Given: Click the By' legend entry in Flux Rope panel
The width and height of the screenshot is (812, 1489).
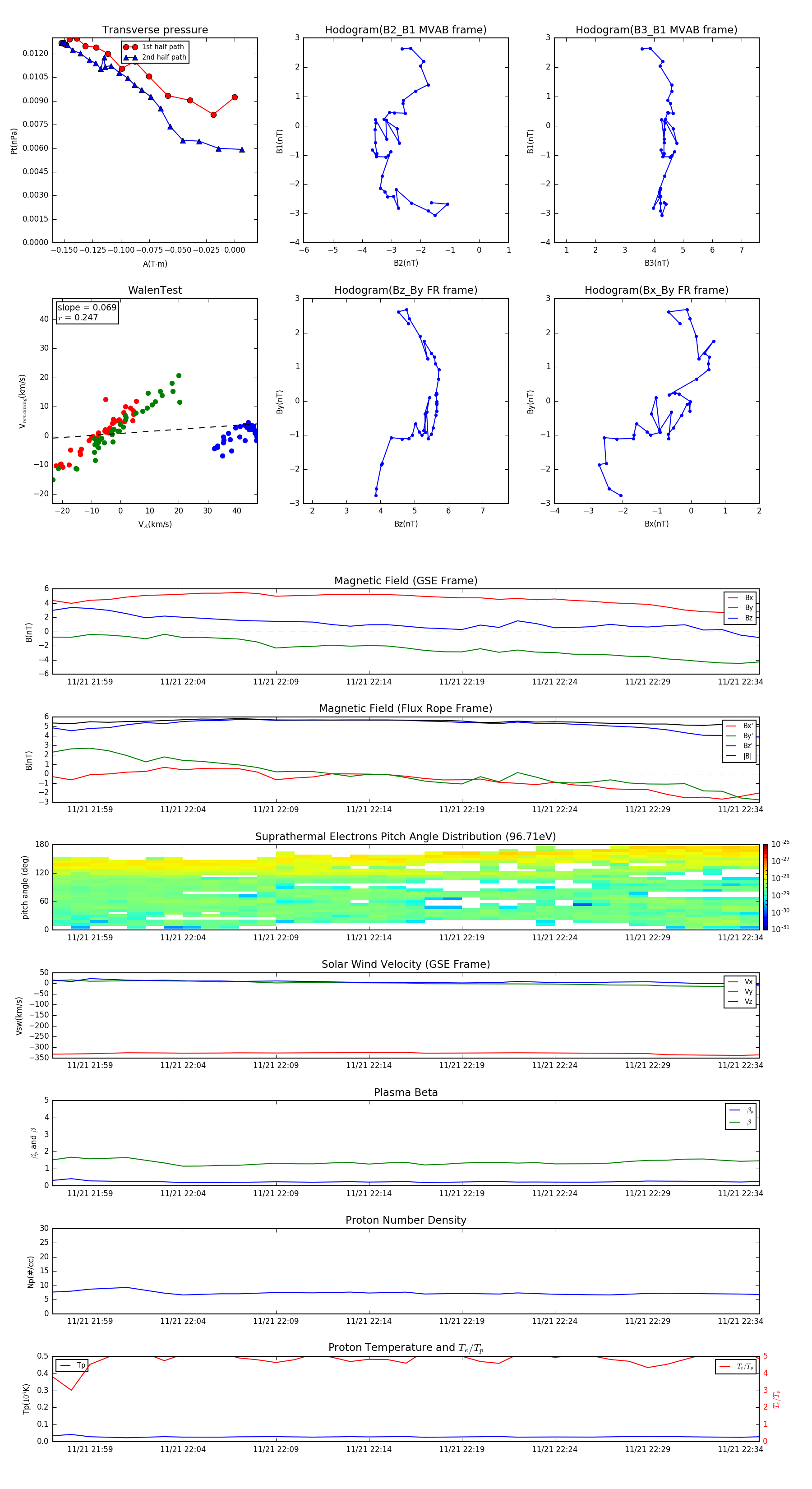Looking at the screenshot, I should pos(740,736).
